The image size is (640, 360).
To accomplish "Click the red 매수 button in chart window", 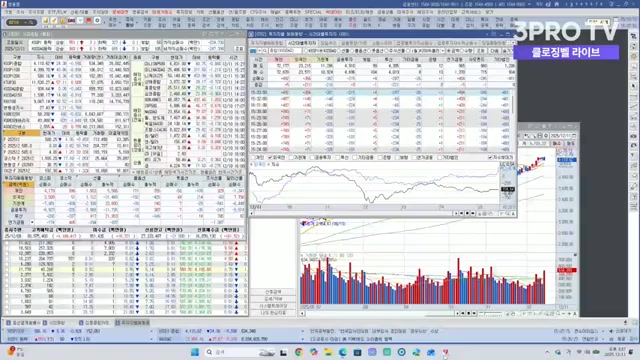I will pos(557,143).
